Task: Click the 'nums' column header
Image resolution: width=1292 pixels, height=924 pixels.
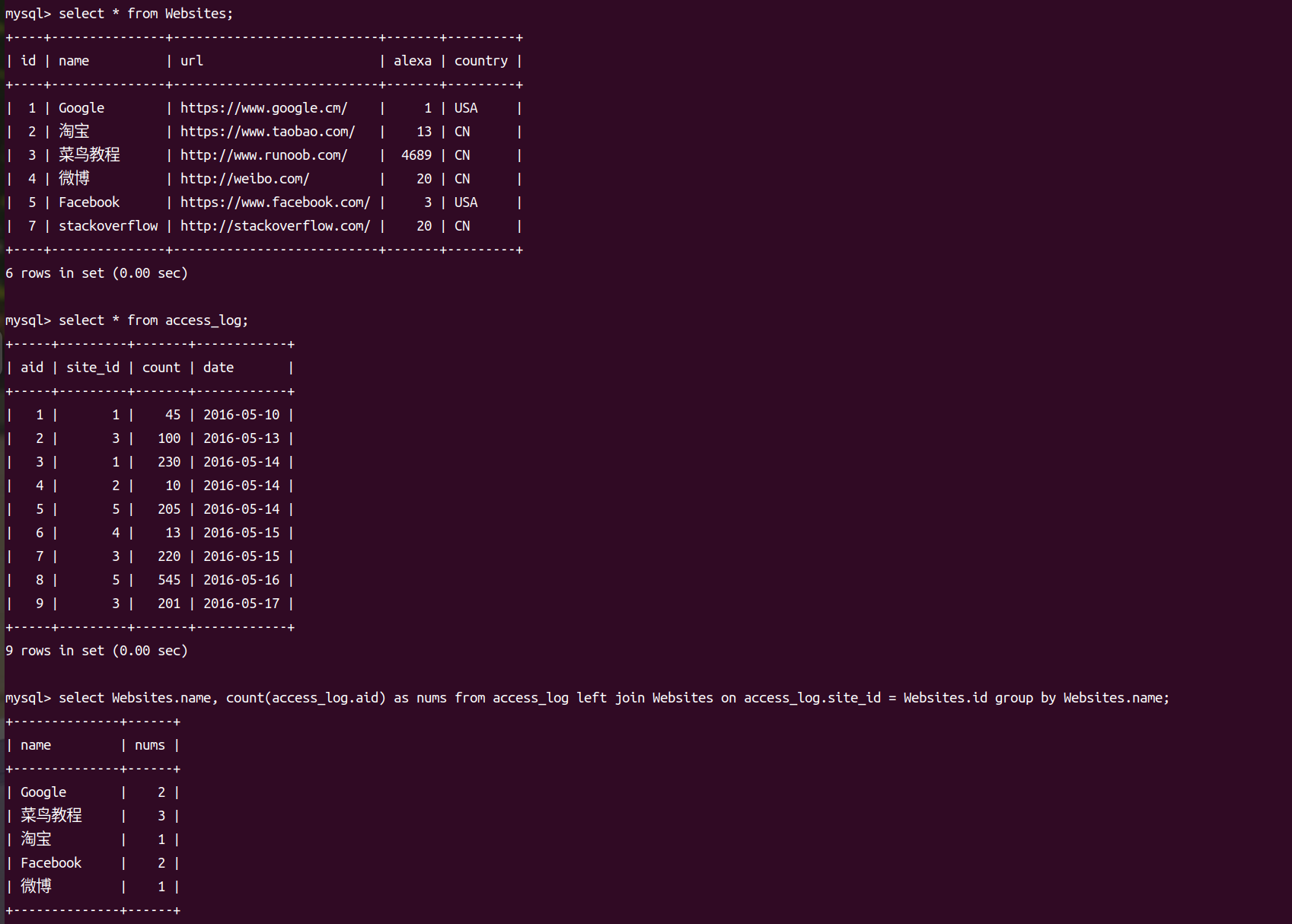Action: (150, 745)
